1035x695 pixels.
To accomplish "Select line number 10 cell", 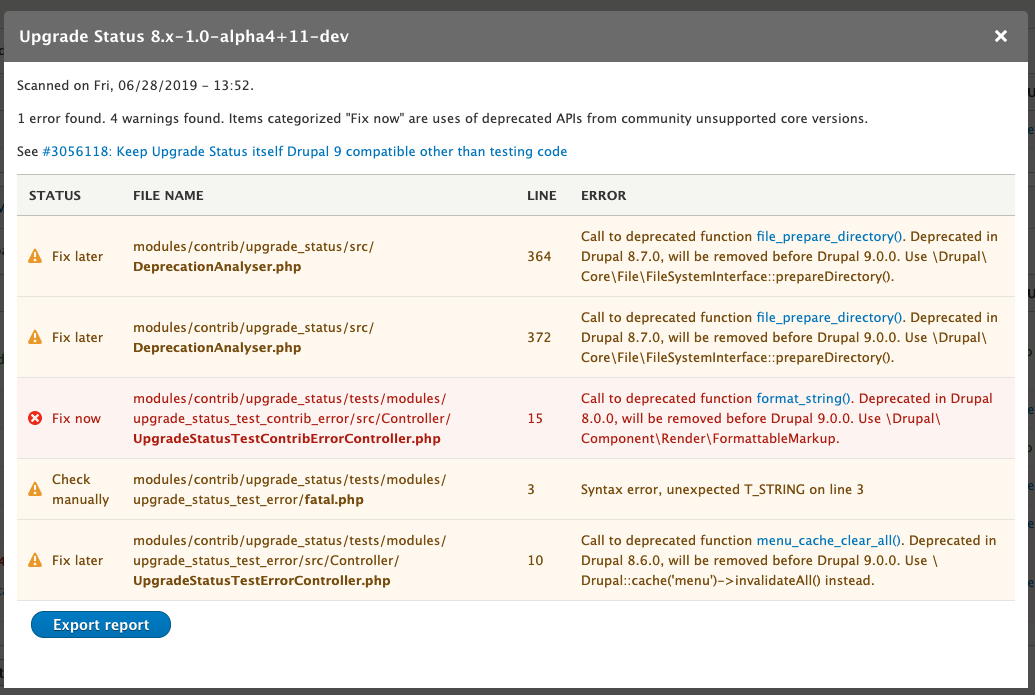I will tap(535, 560).
